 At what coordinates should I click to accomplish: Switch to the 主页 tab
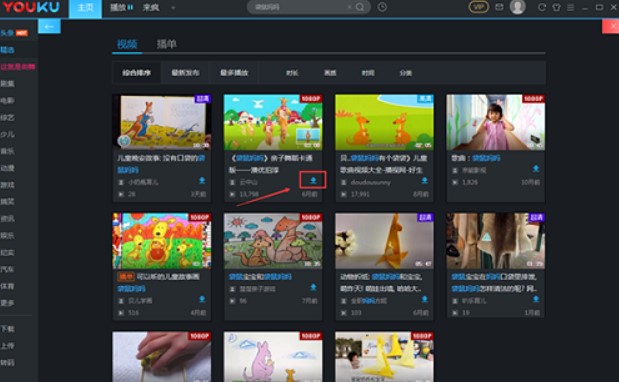85,8
